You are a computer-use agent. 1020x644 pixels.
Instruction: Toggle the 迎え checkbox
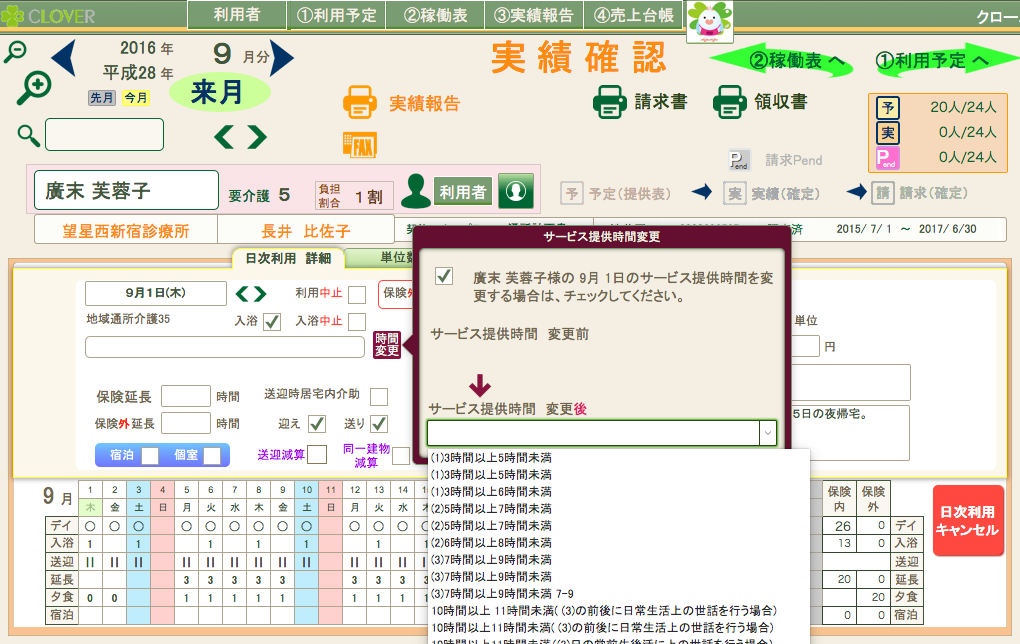317,424
